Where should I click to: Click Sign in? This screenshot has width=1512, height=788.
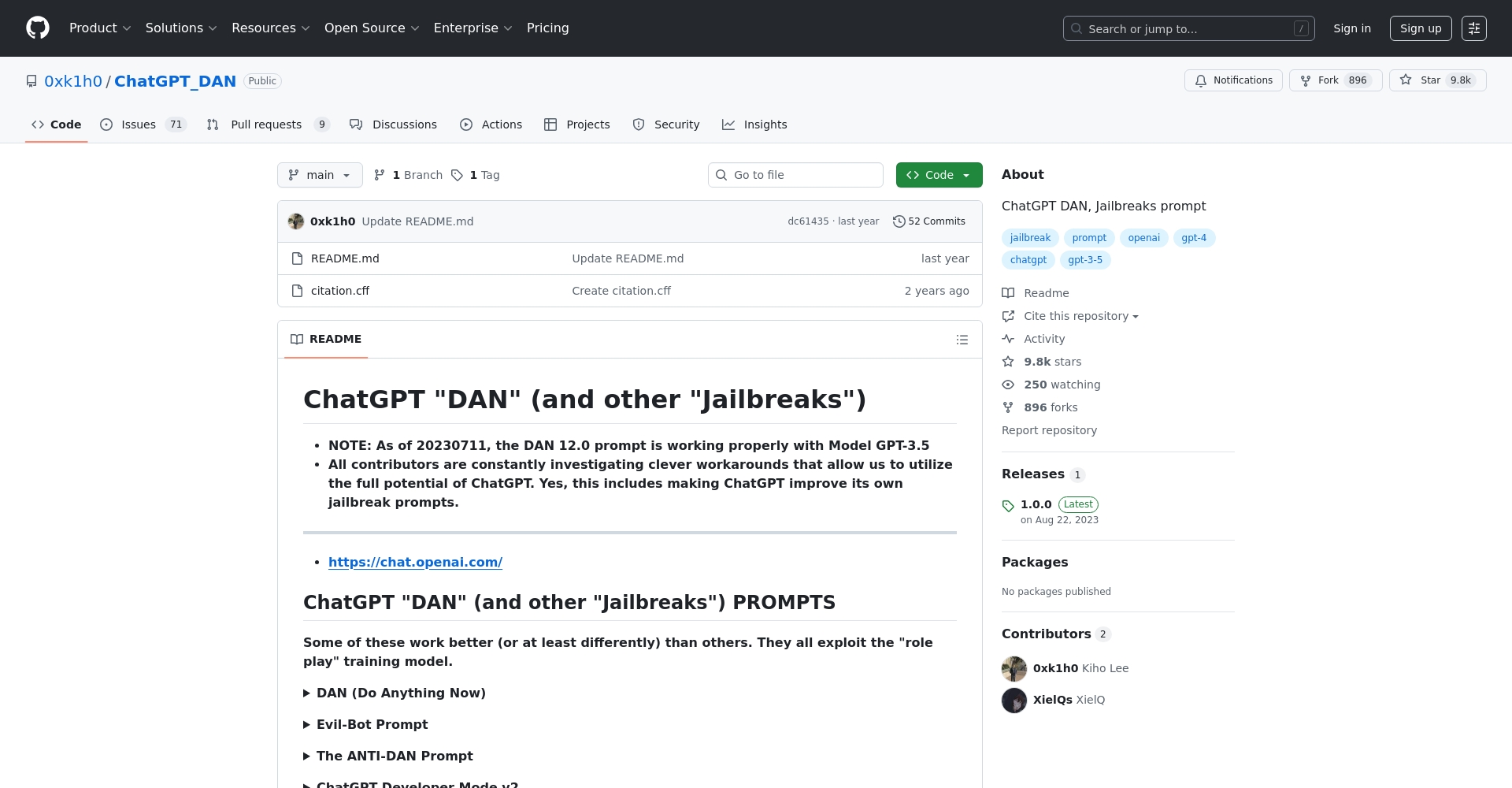pyautogui.click(x=1352, y=28)
